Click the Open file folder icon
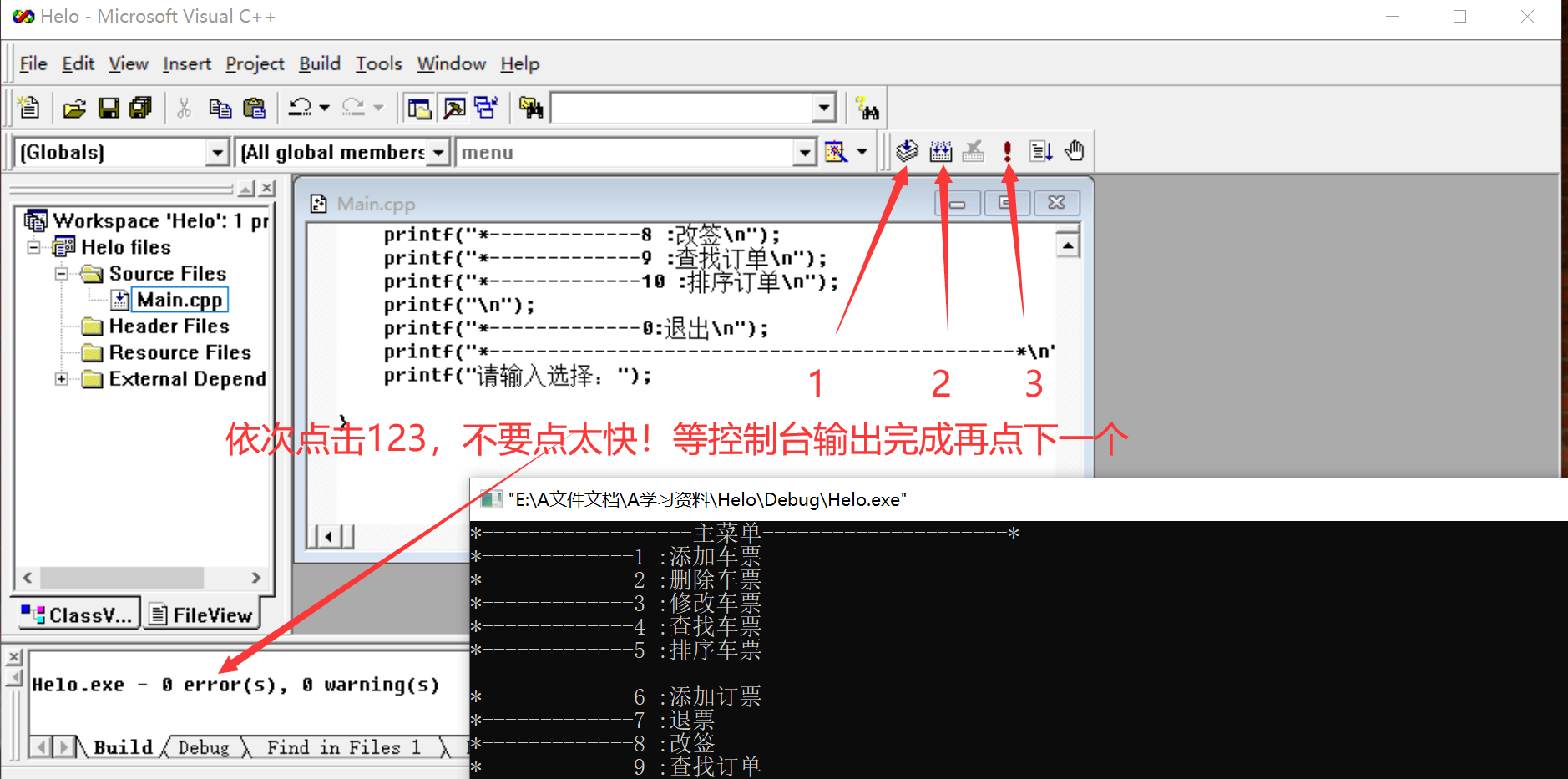 pos(74,108)
